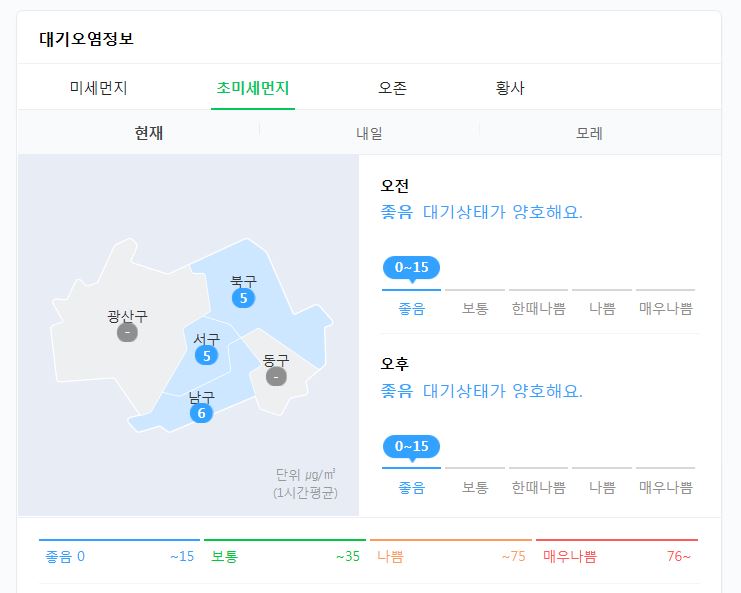Select the 초미세먼지 tab
The height and width of the screenshot is (593, 741).
pyautogui.click(x=253, y=88)
